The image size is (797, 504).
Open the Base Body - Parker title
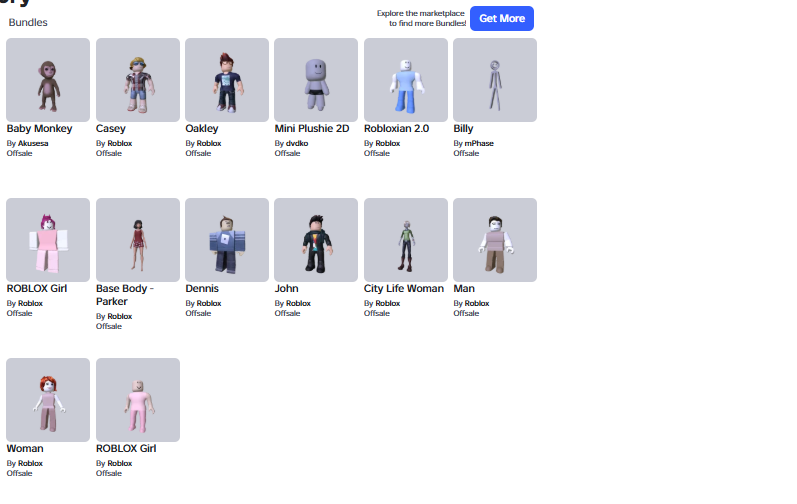(x=125, y=295)
